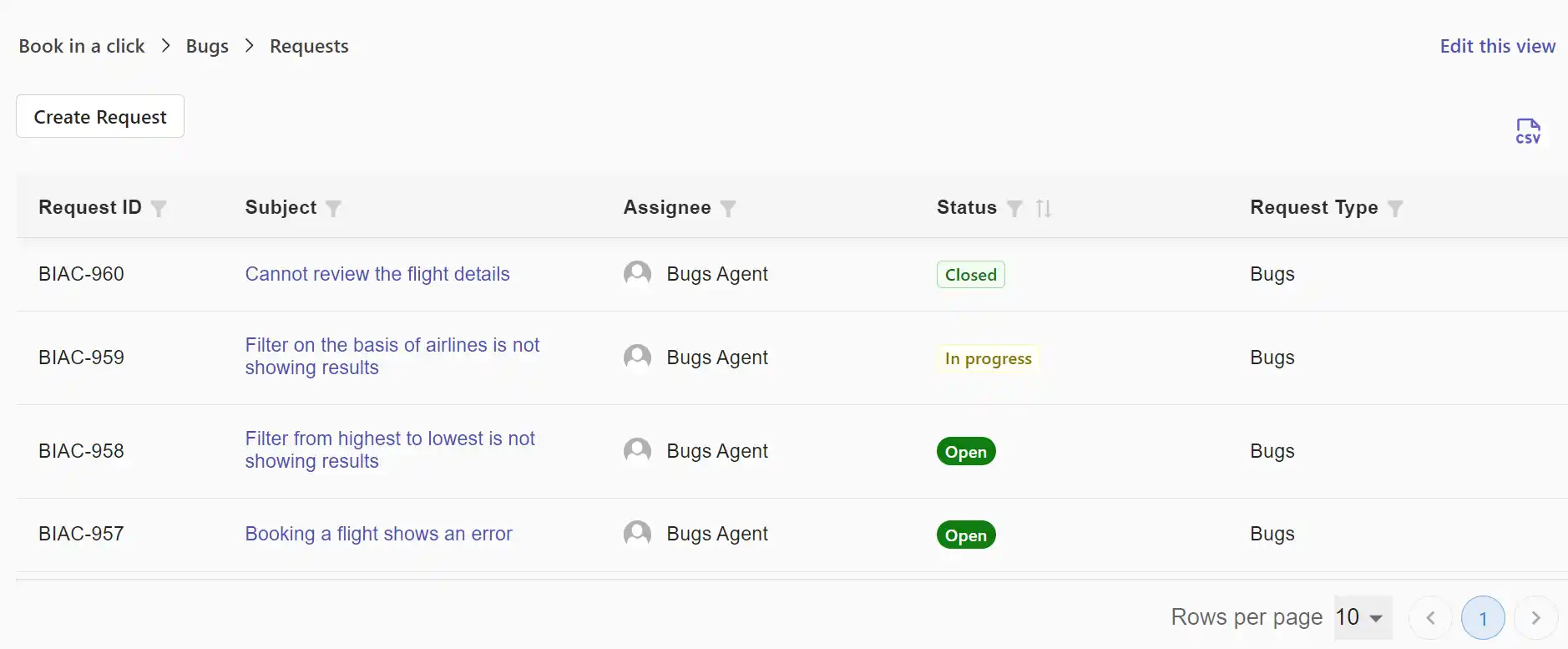Click Bugs Agent name on row BIAC-960
The image size is (1568, 649).
(717, 274)
